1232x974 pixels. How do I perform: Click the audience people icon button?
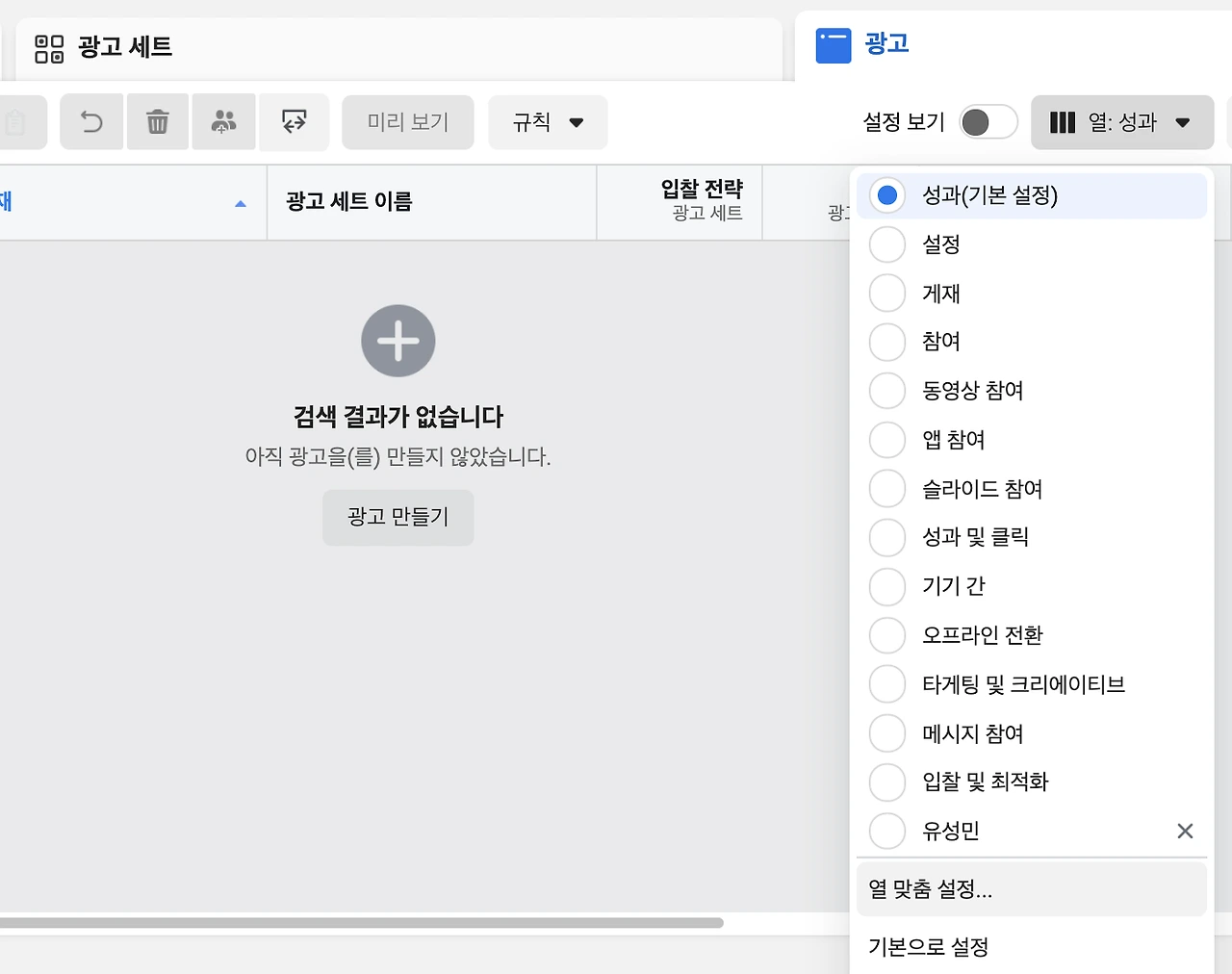coord(223,122)
